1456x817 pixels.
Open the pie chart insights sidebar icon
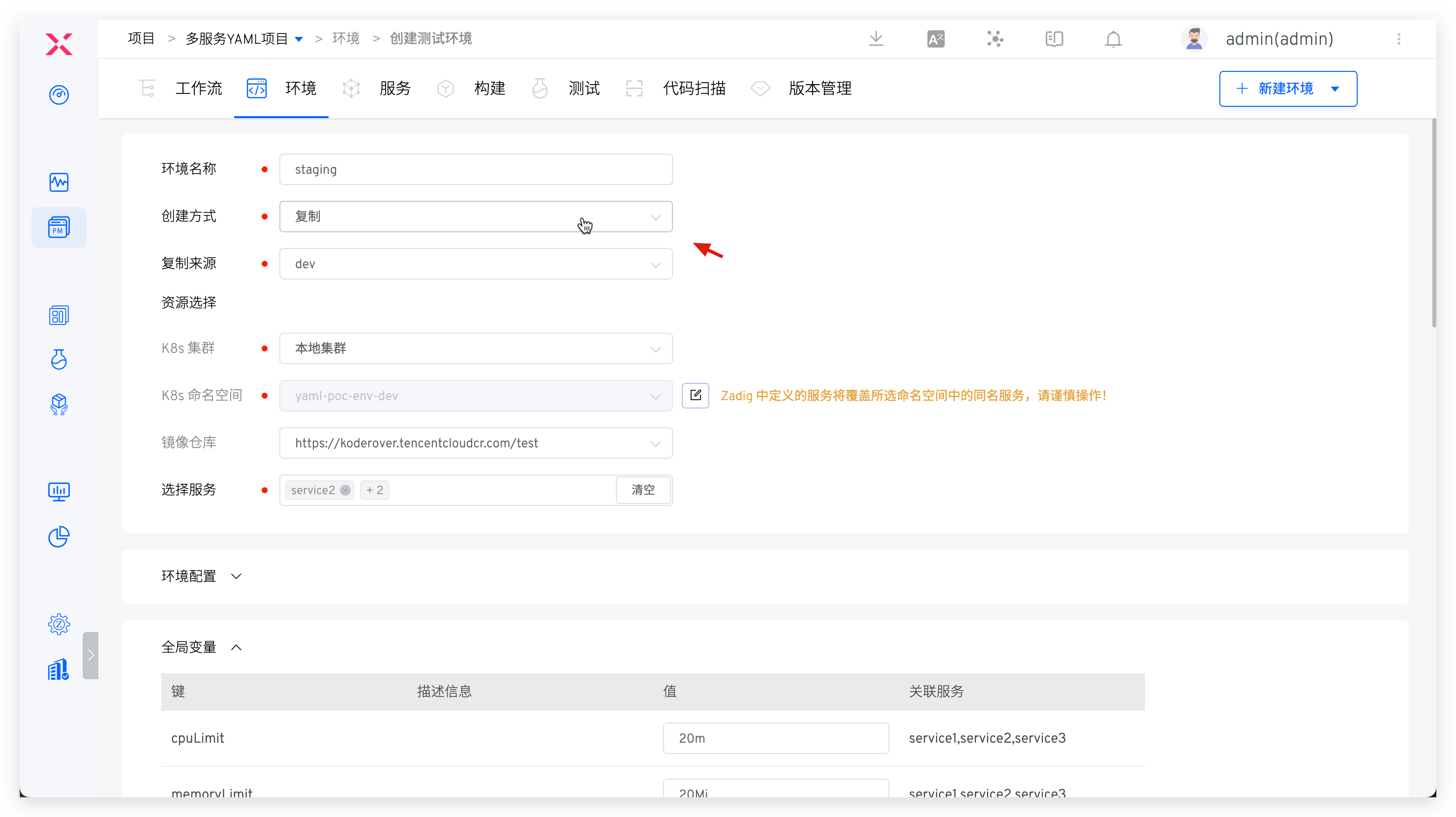coord(59,536)
